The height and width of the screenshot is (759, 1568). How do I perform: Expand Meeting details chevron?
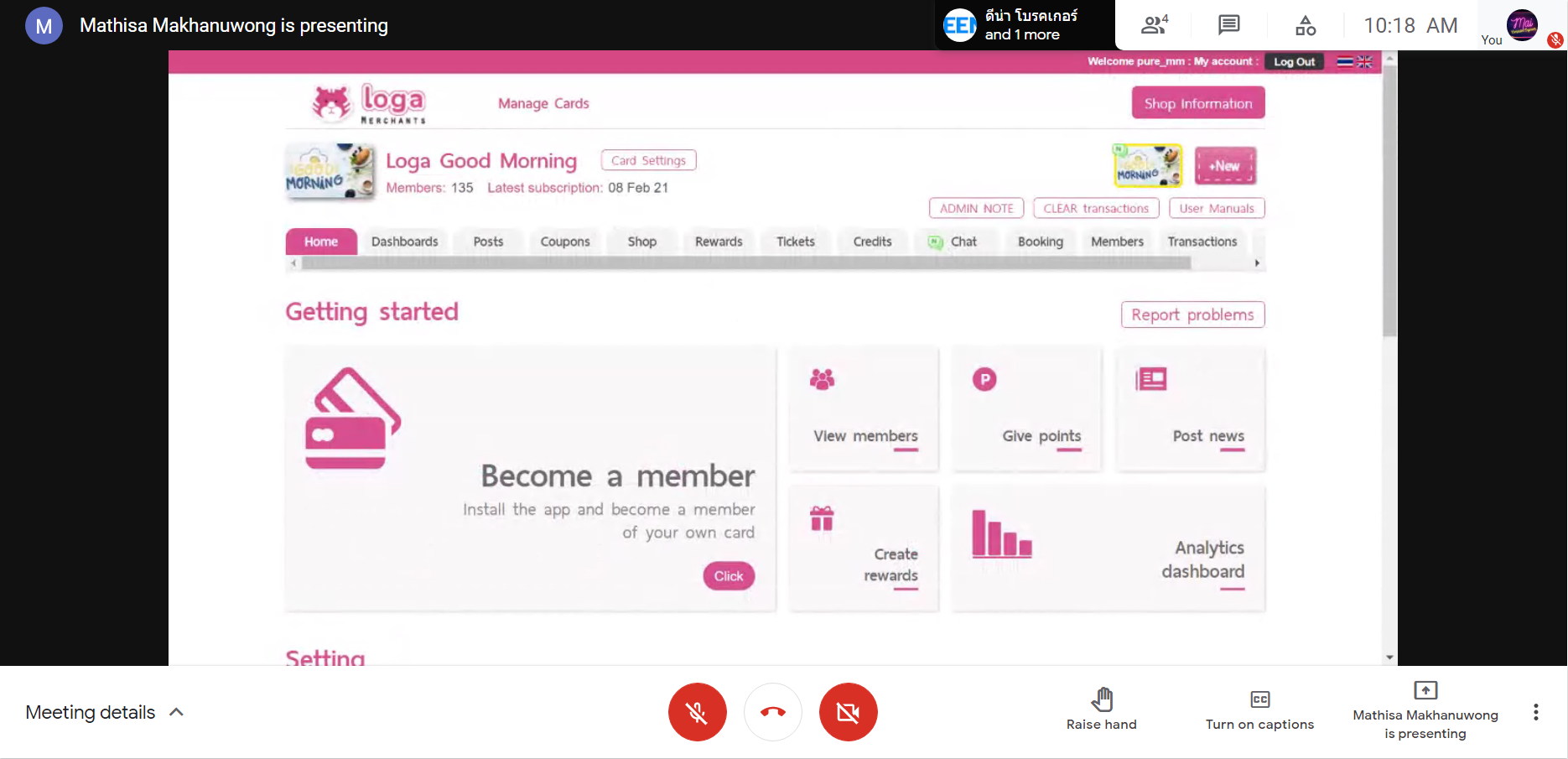tap(176, 712)
